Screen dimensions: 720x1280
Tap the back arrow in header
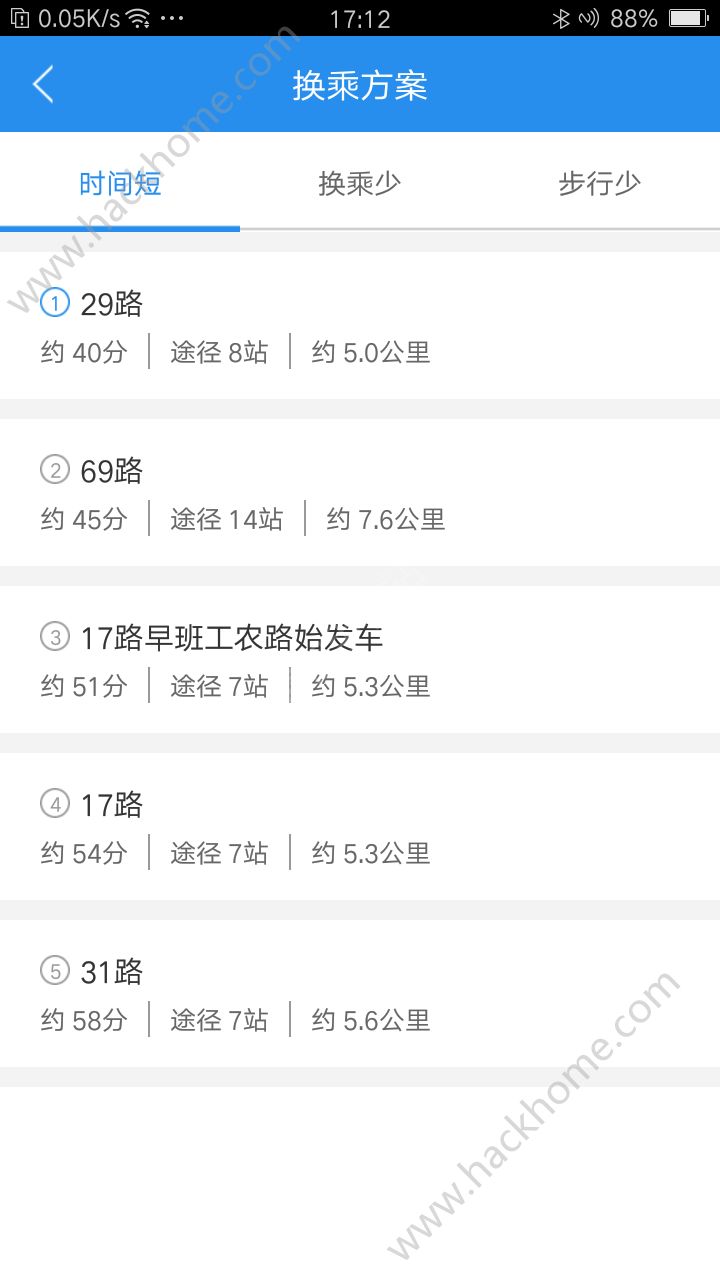click(43, 85)
